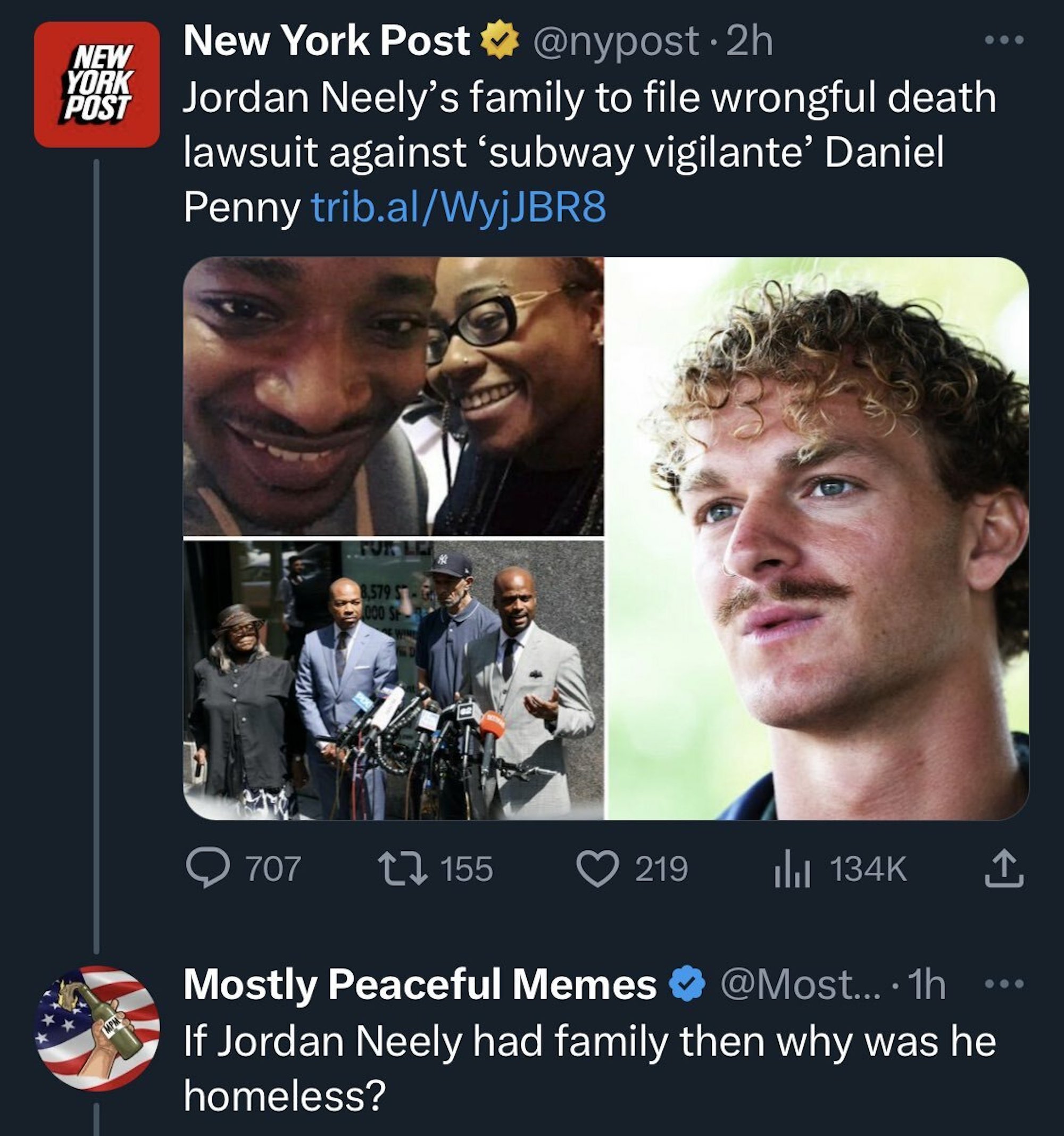
Task: Click the reply icon on the nypost tweet
Action: tap(208, 869)
